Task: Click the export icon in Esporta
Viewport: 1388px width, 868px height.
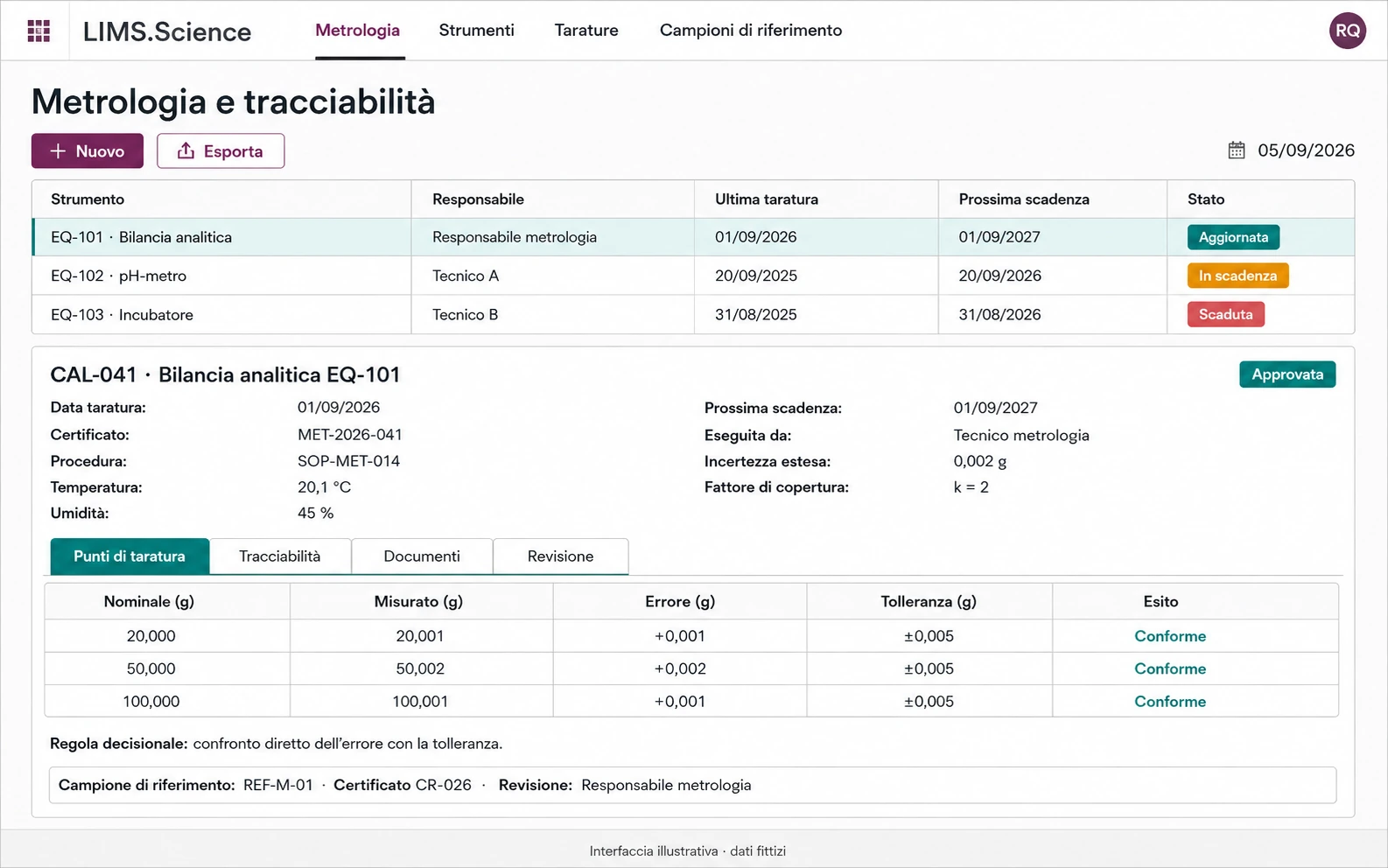Action: [186, 151]
